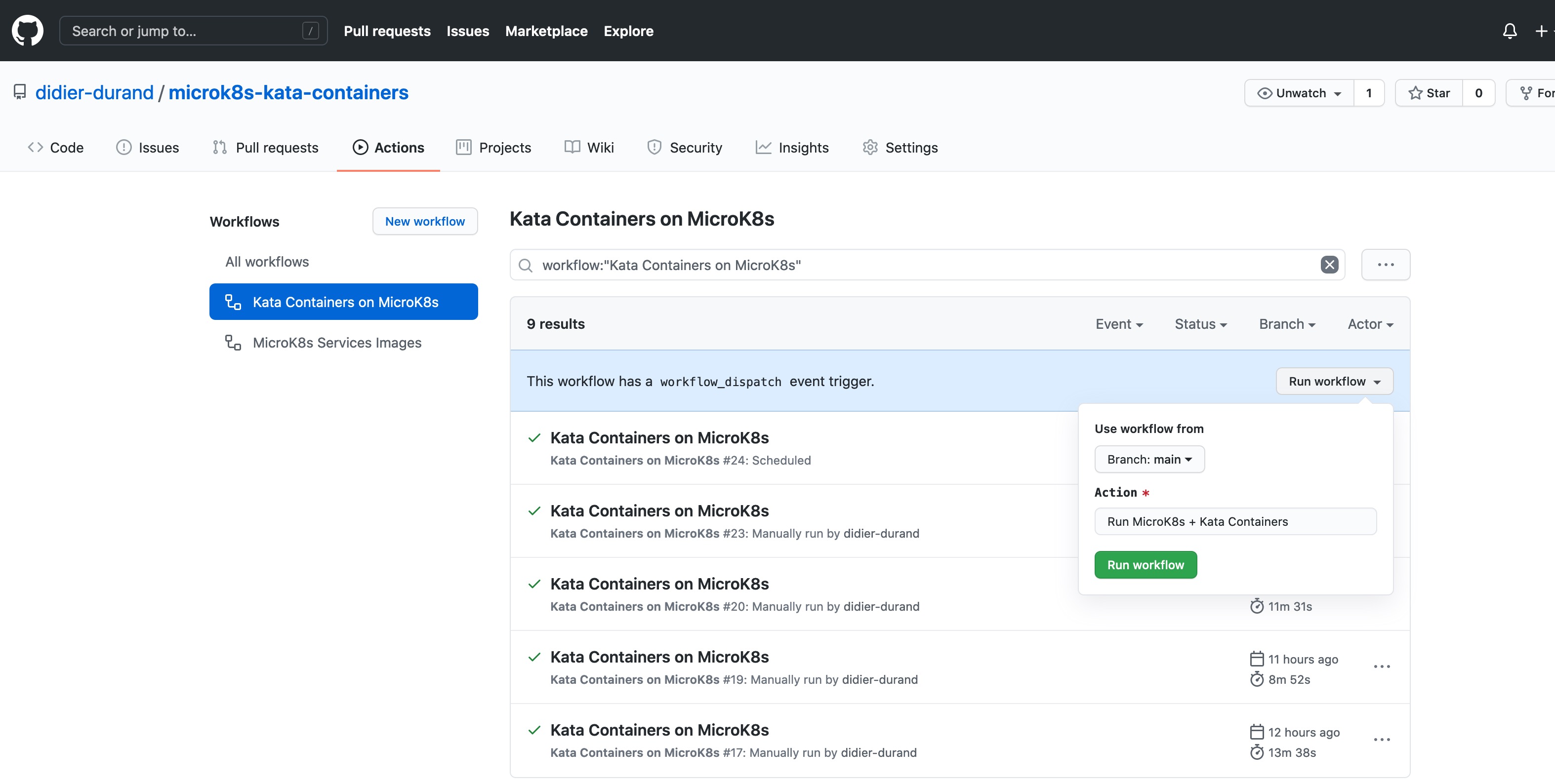Open run #23 title link
Image resolution: width=1555 pixels, height=784 pixels.
tap(659, 511)
